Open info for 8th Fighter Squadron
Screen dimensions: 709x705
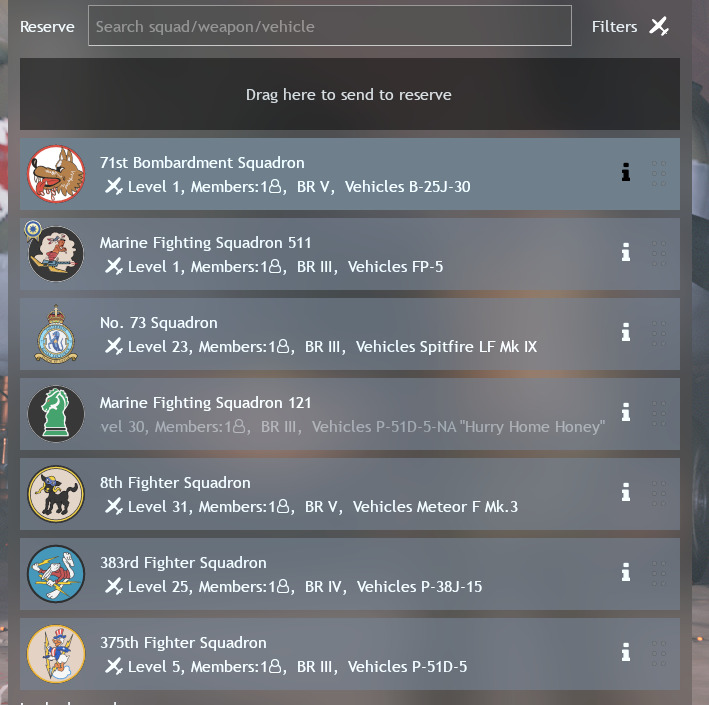coord(626,492)
